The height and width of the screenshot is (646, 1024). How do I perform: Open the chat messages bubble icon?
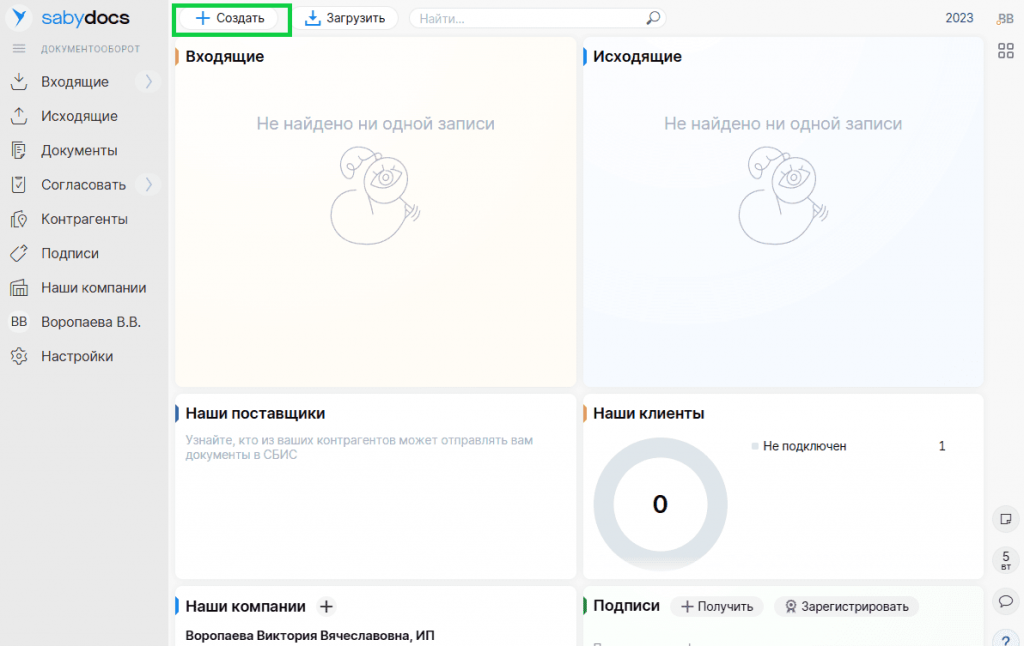tap(1006, 601)
